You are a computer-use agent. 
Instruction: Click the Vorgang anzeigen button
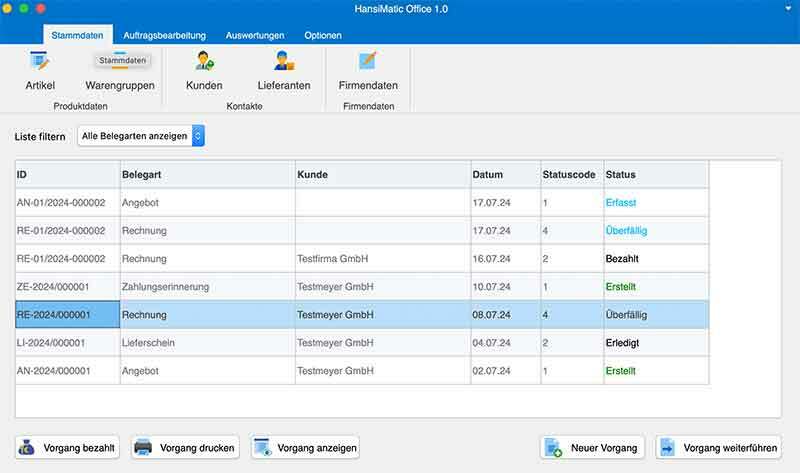coord(305,447)
